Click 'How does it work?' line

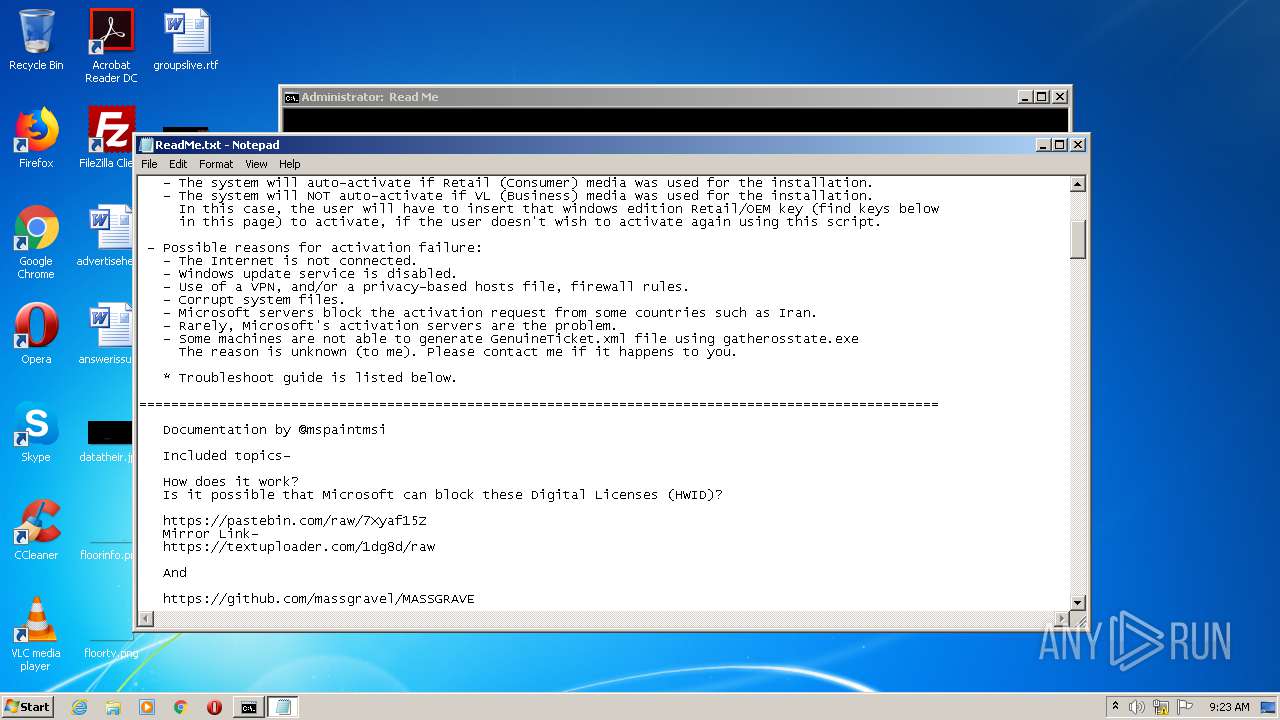click(x=231, y=482)
